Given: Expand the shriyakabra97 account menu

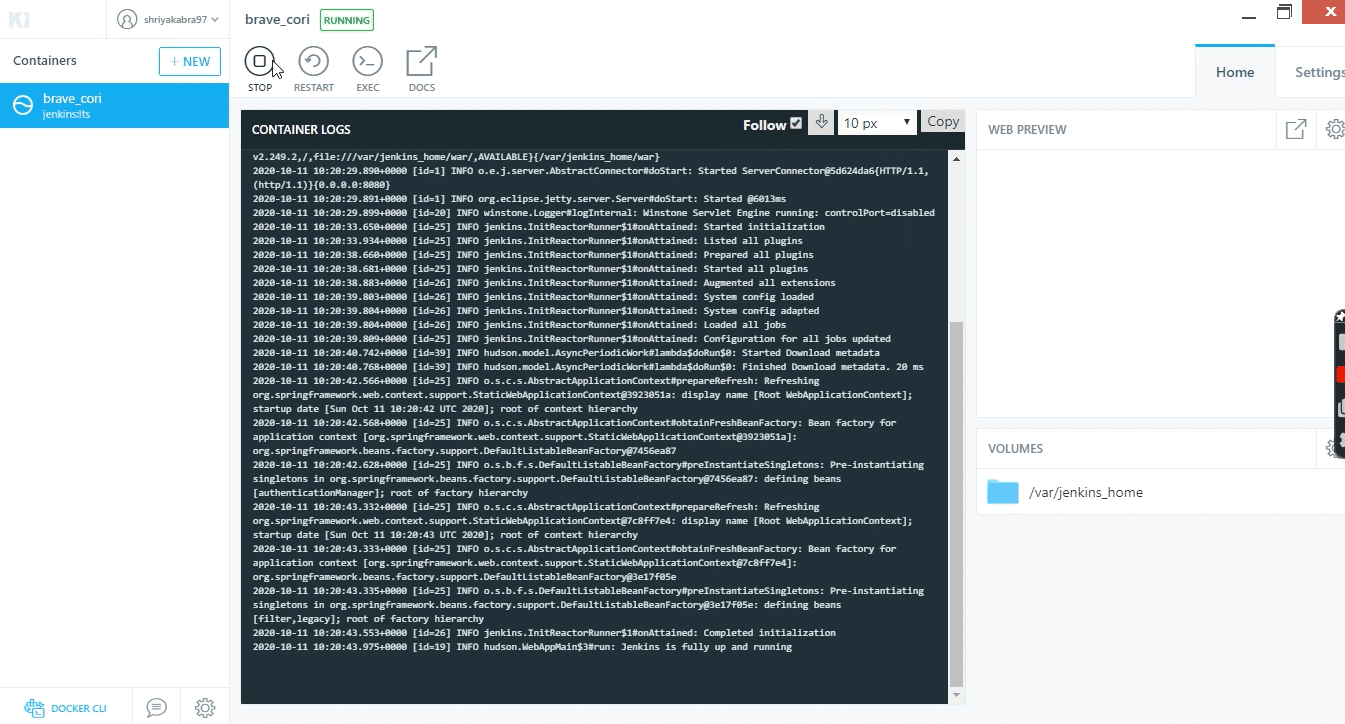Looking at the screenshot, I should (x=168, y=18).
